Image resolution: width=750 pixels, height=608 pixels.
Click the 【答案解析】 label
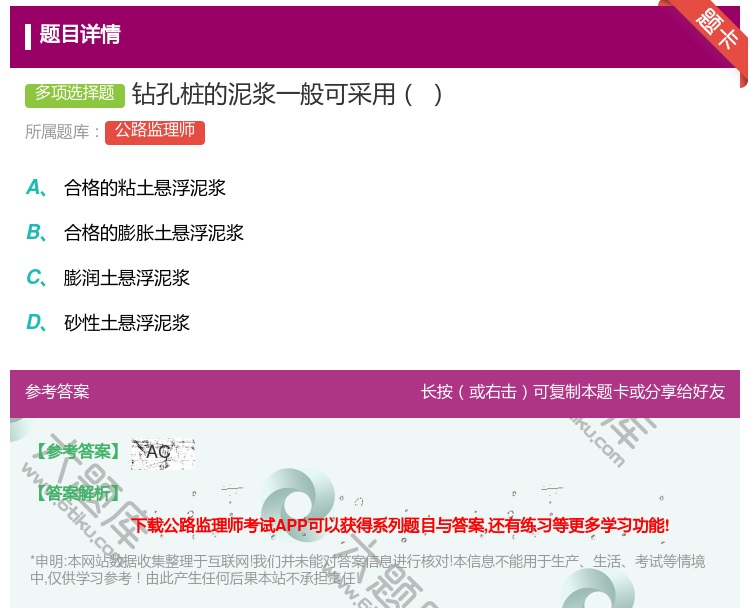point(77,493)
